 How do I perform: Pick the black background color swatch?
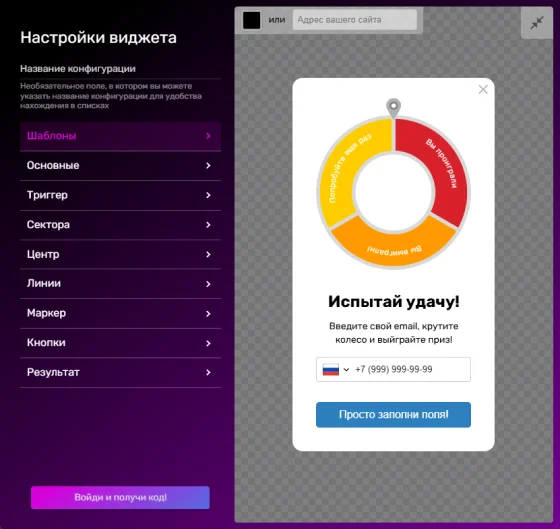(251, 20)
